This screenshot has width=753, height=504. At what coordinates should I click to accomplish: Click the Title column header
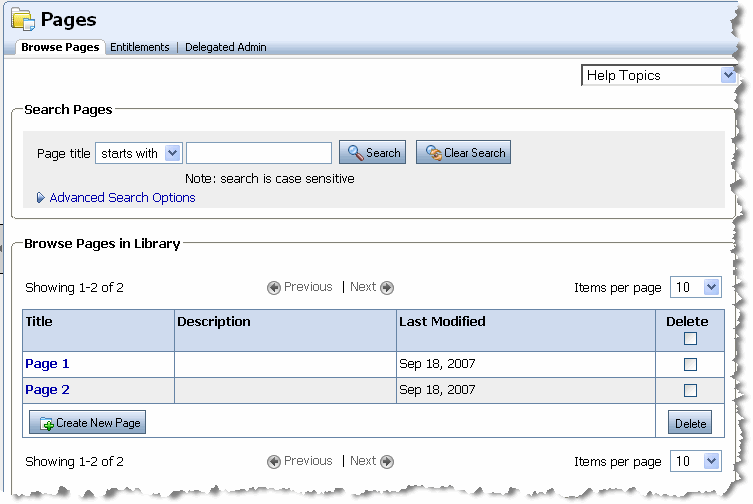[x=98, y=330]
